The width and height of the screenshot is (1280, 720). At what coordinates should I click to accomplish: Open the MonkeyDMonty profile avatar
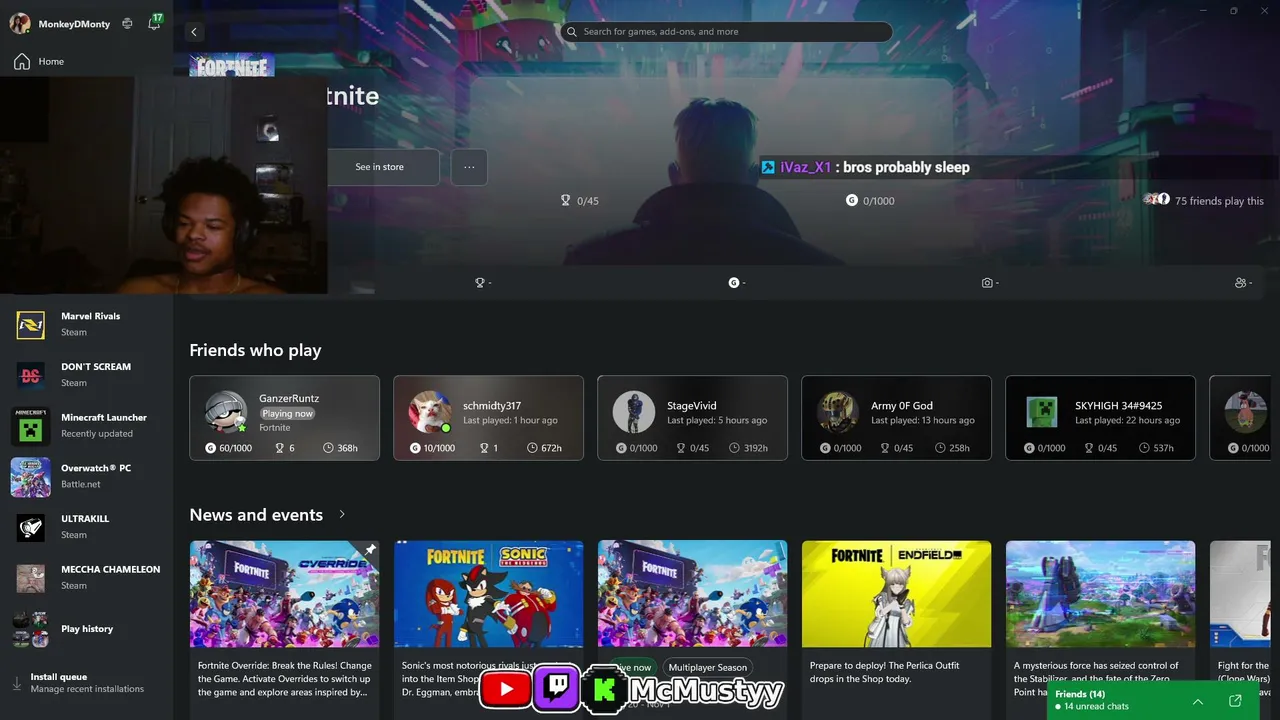20,23
